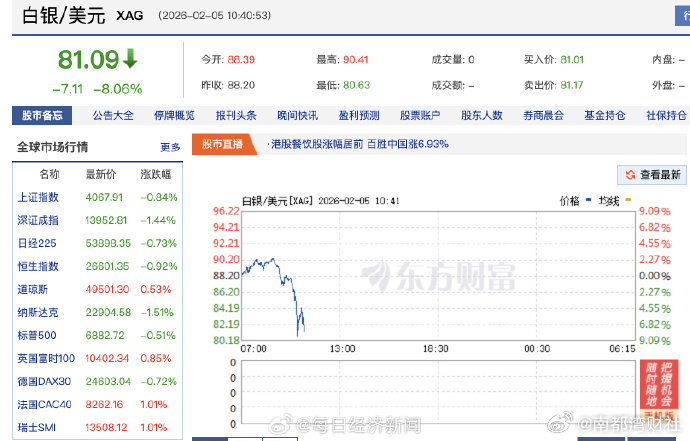Click the XAG symbol code
Viewport: 690px width, 441px height.
[x=130, y=16]
